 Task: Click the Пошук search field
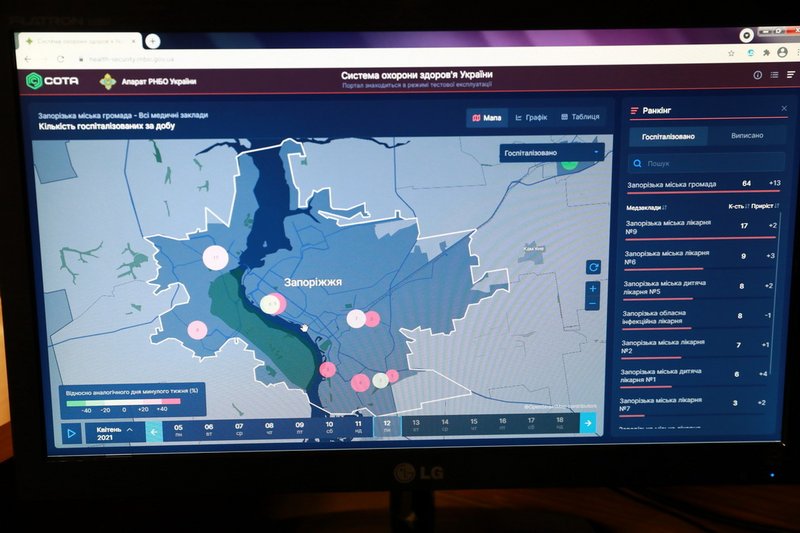705,161
